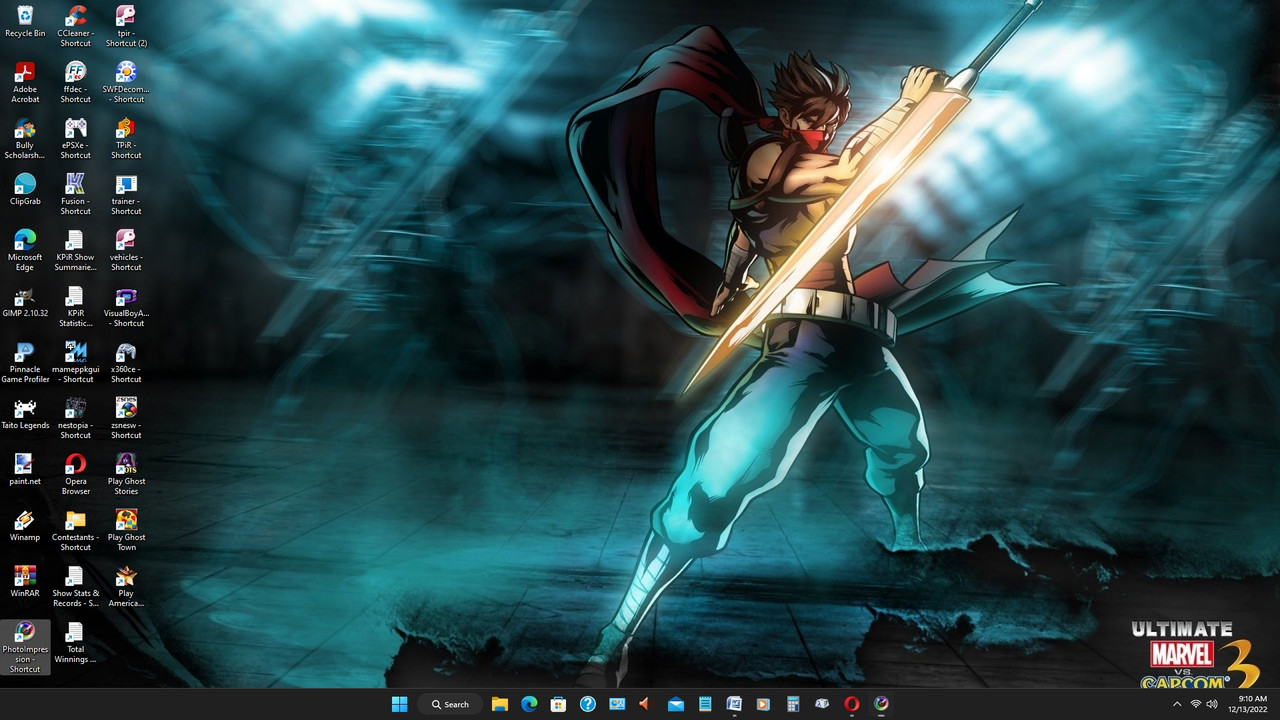Select the ffdec shortcut icon
Image resolution: width=1280 pixels, height=720 pixels.
click(75, 82)
